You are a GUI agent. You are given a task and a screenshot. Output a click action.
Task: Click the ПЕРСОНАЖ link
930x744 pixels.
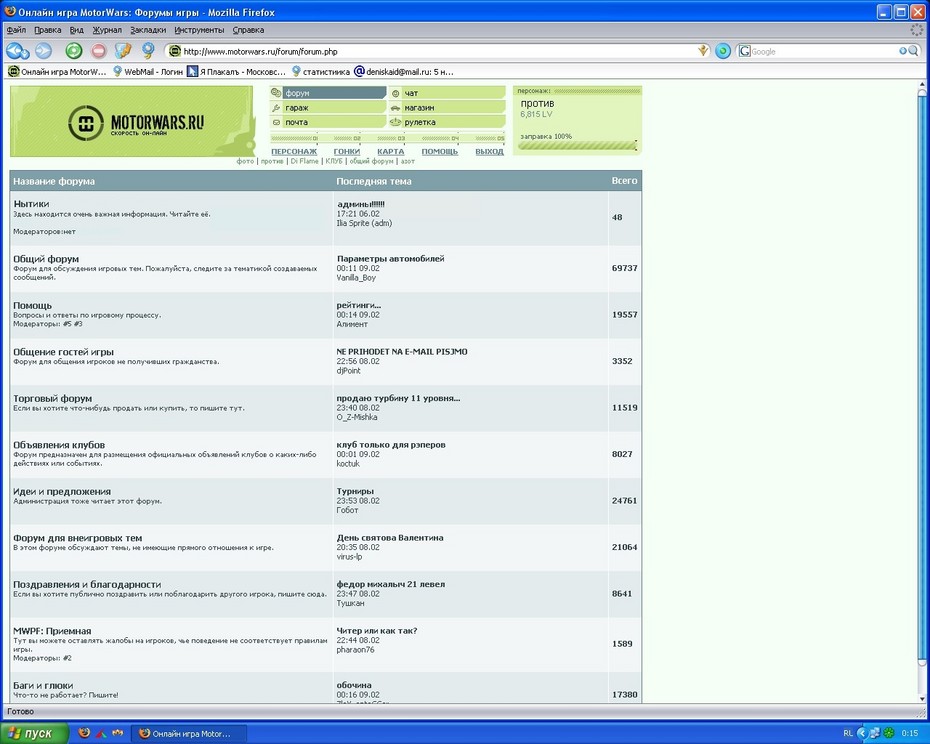[x=294, y=151]
